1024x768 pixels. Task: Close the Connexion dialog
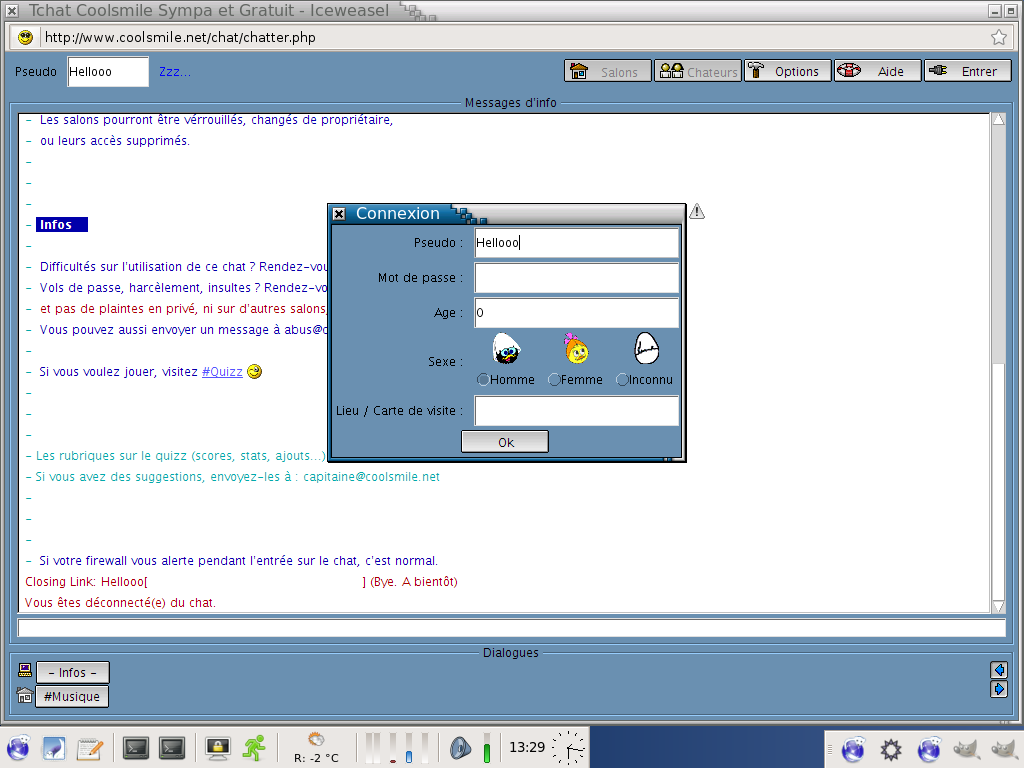339,214
